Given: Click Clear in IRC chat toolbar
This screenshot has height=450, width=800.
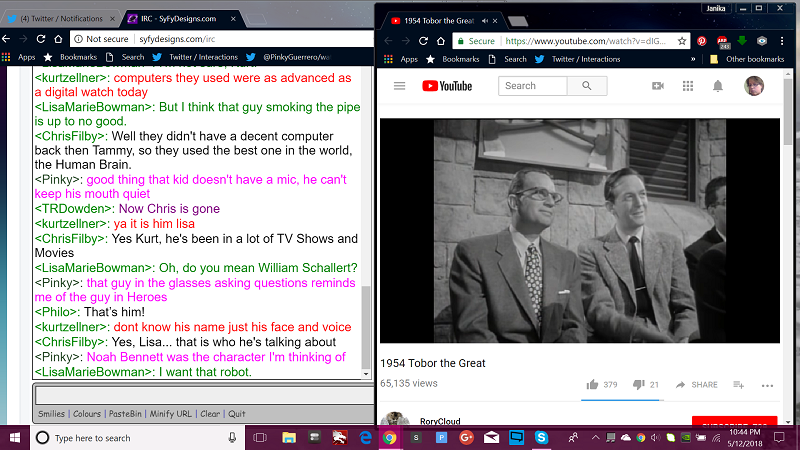Looking at the screenshot, I should tap(210, 414).
